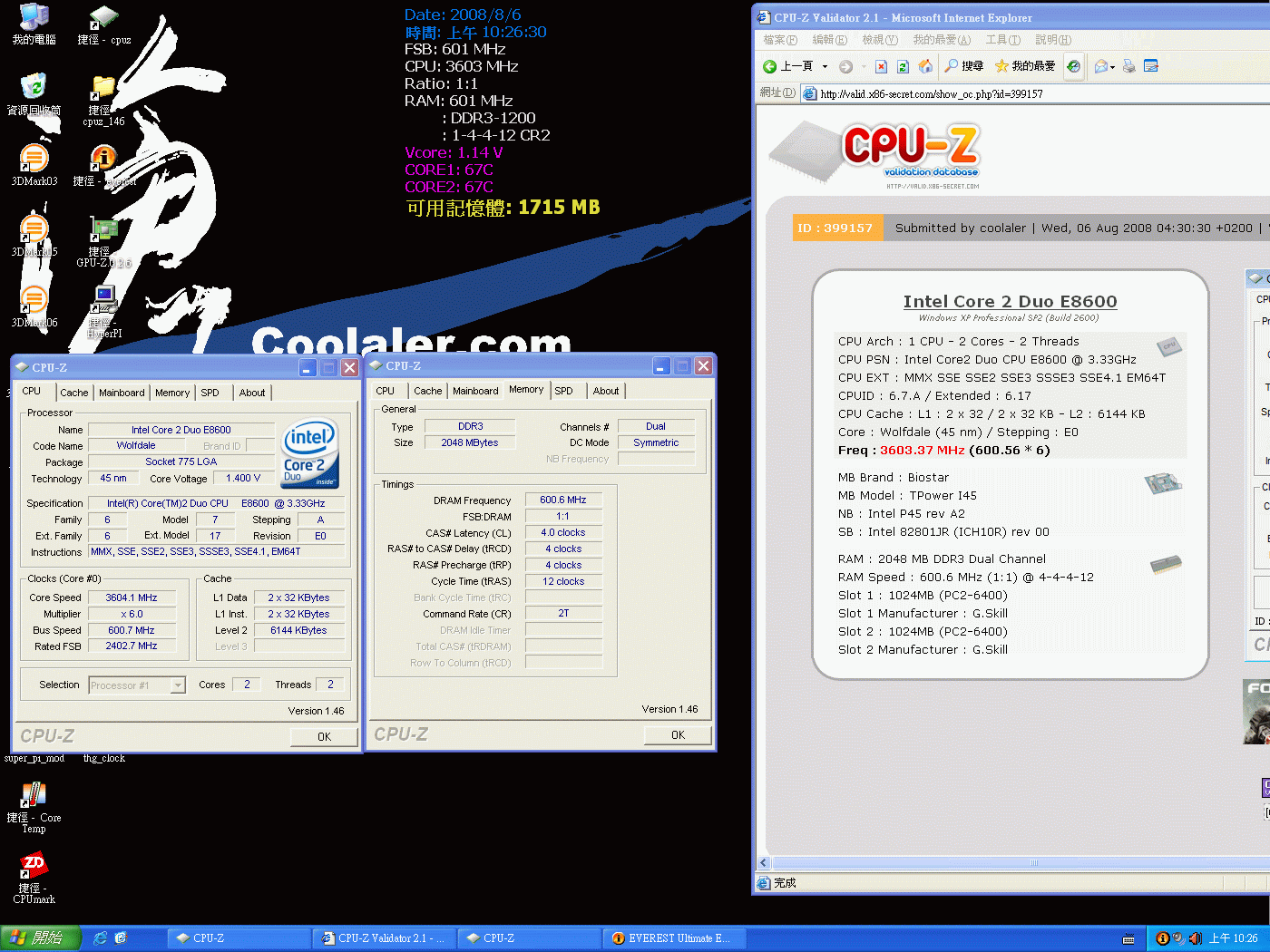Click the Intel Core 2 Duo E8600 heading link
Image resolution: width=1270 pixels, height=952 pixels.
tap(1010, 301)
